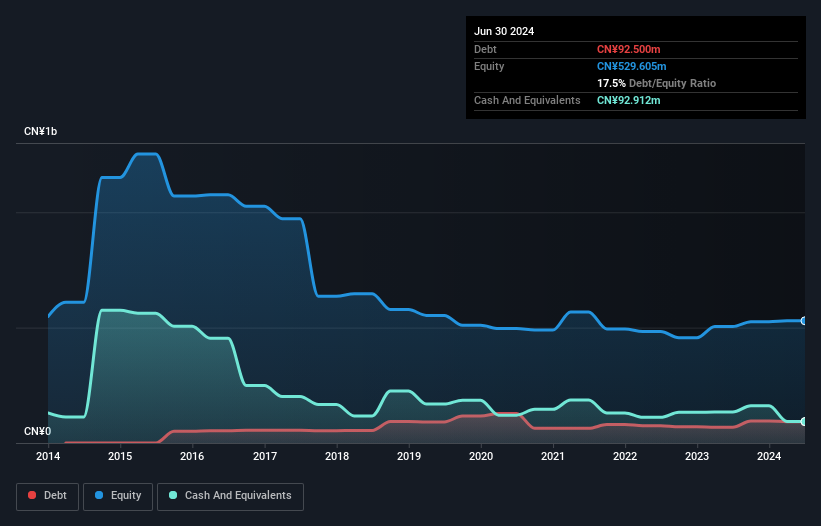Select the 2021 x-axis label
821x526 pixels.
click(x=553, y=456)
